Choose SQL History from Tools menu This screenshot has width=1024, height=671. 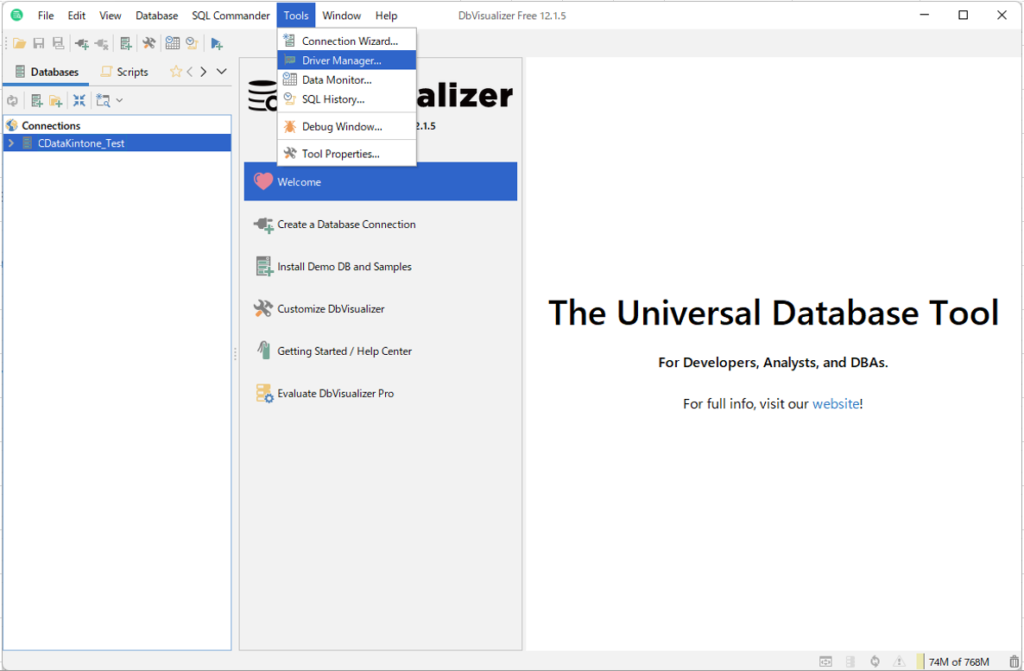click(x=347, y=99)
